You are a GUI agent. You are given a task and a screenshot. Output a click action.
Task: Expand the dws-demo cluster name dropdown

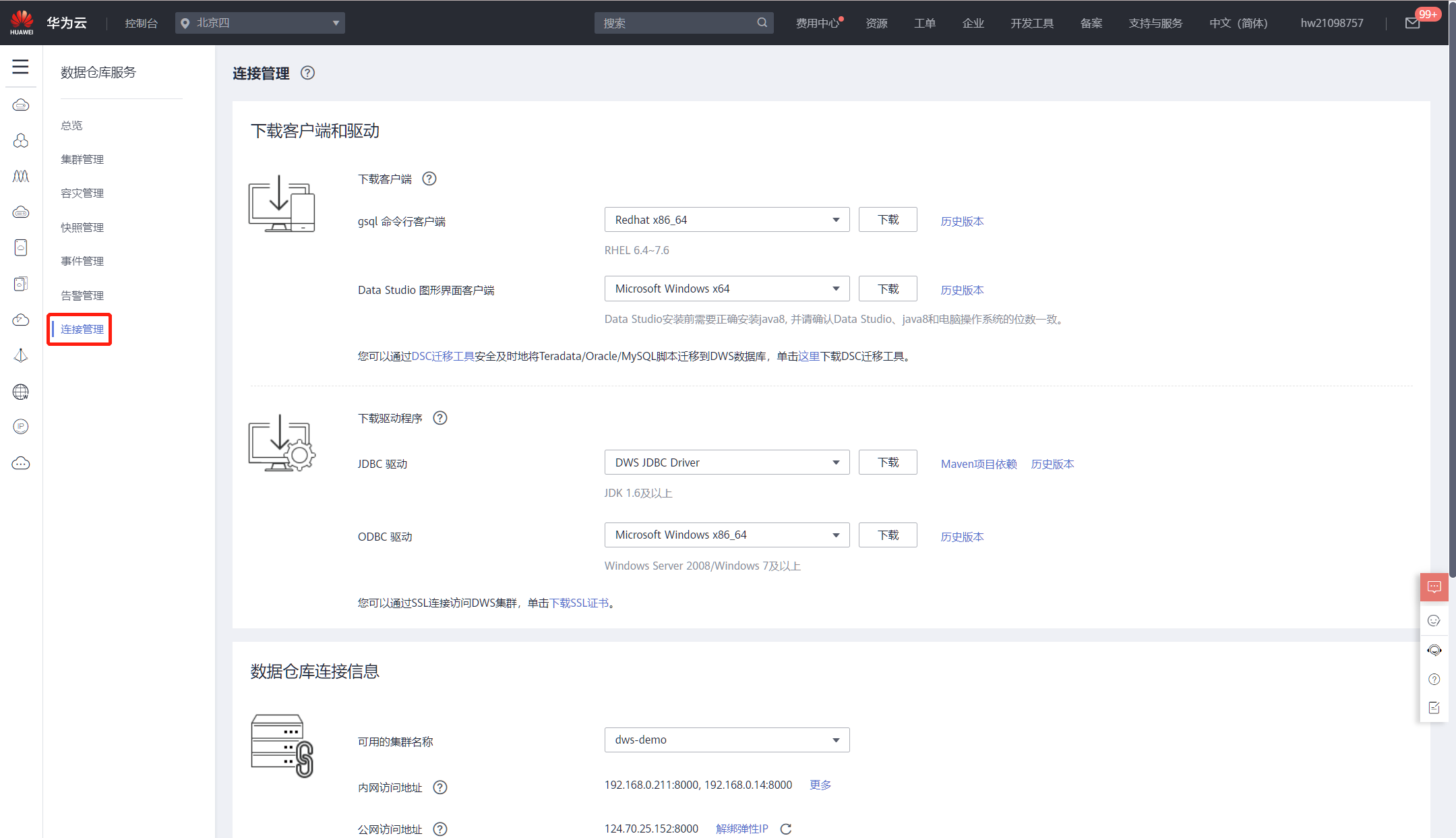(x=727, y=740)
